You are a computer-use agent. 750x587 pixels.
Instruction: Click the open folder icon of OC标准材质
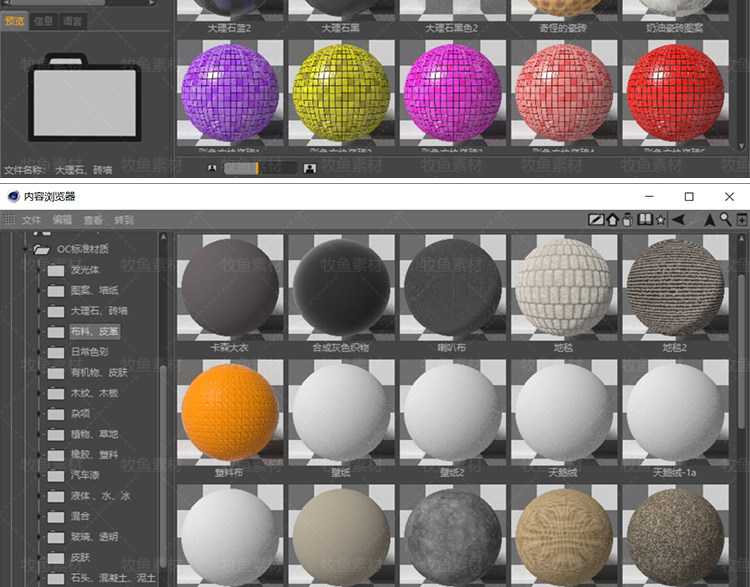click(x=42, y=249)
